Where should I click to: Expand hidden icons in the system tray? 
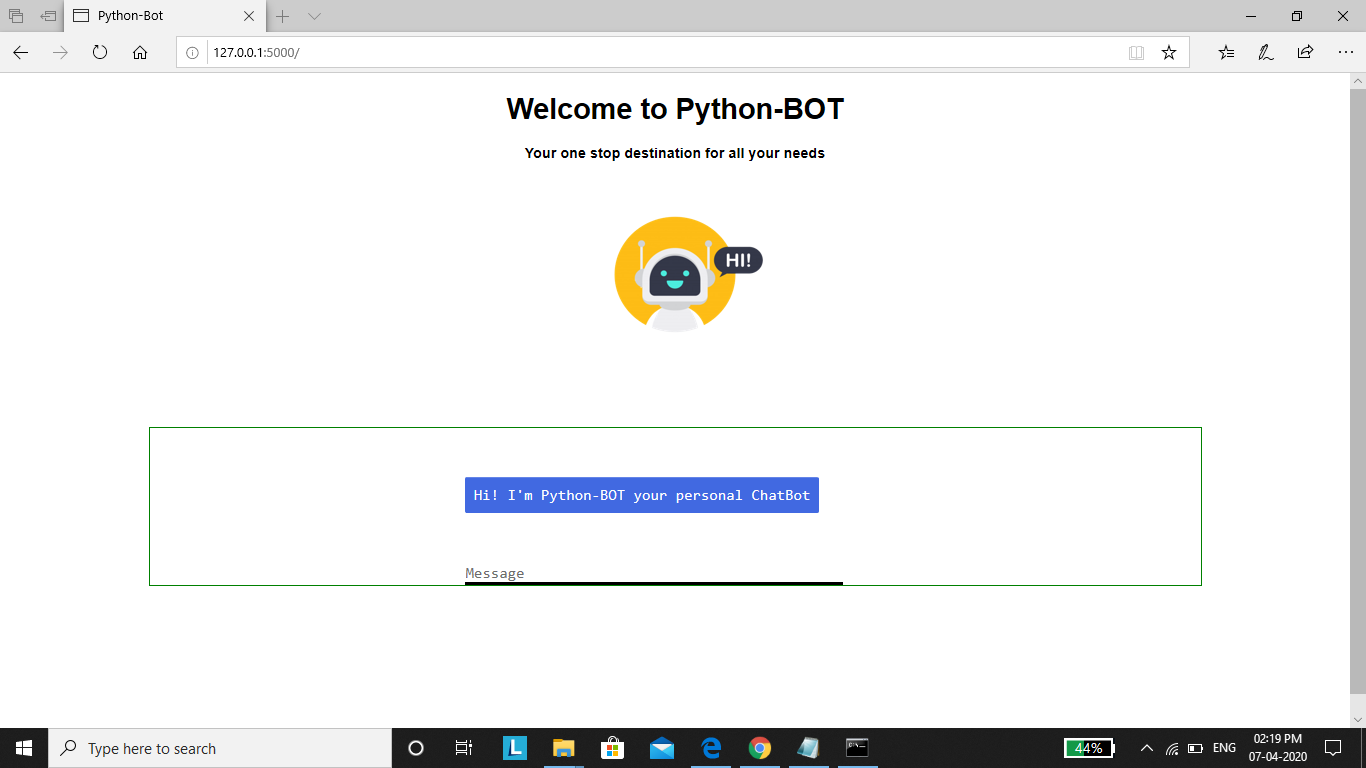pyautogui.click(x=1147, y=747)
